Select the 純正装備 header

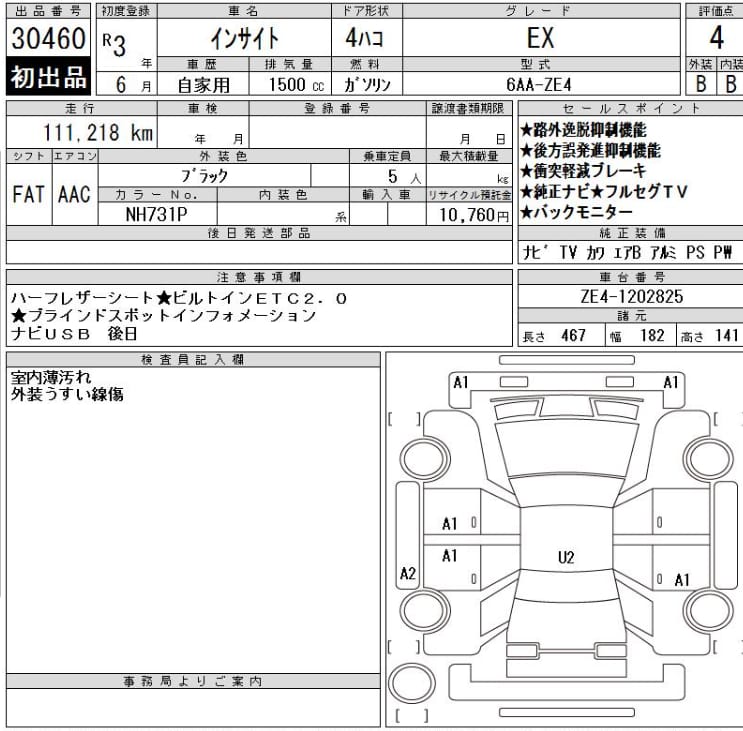[x=632, y=233]
